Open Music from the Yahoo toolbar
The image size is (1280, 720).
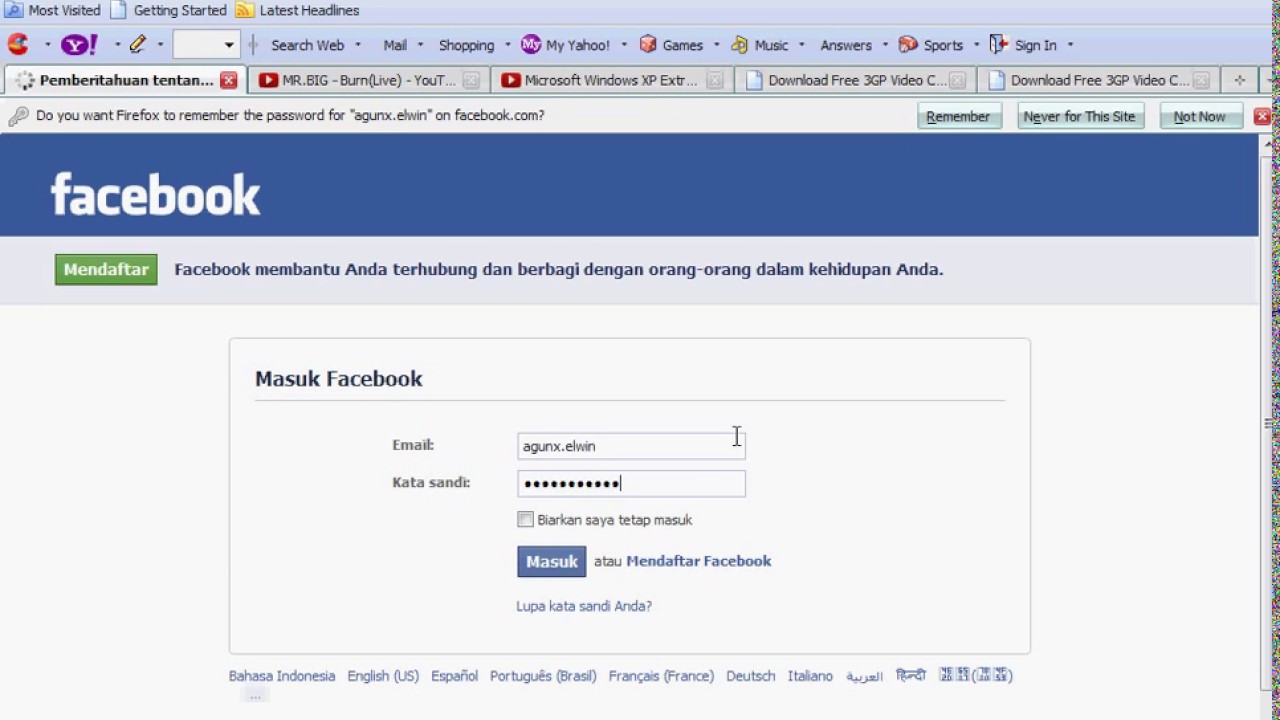(760, 45)
